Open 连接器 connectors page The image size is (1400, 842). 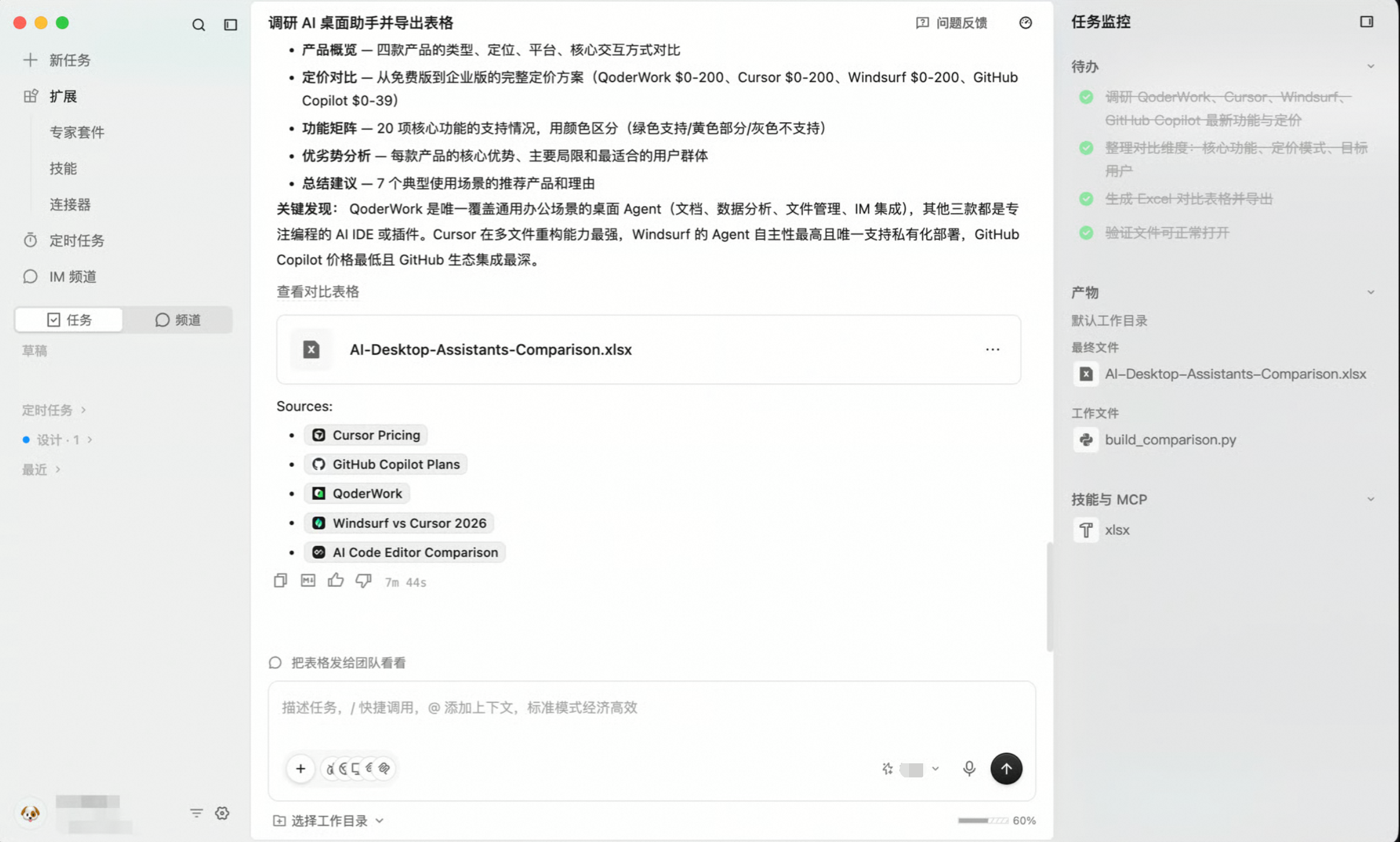[x=70, y=204]
